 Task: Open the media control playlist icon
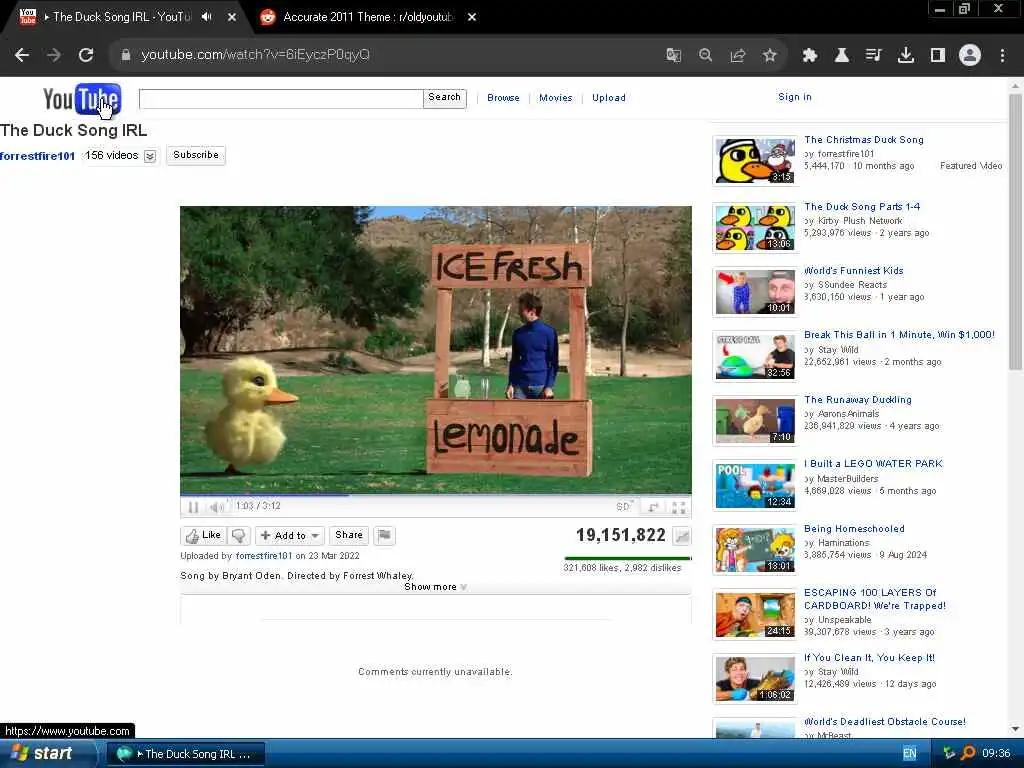point(873,56)
